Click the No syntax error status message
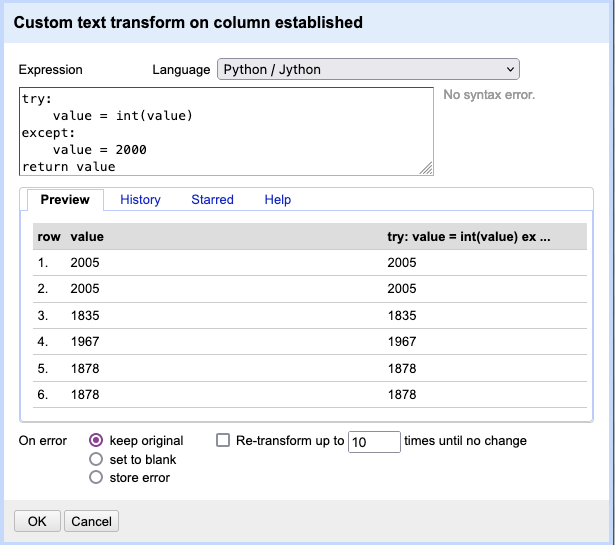 (x=489, y=95)
